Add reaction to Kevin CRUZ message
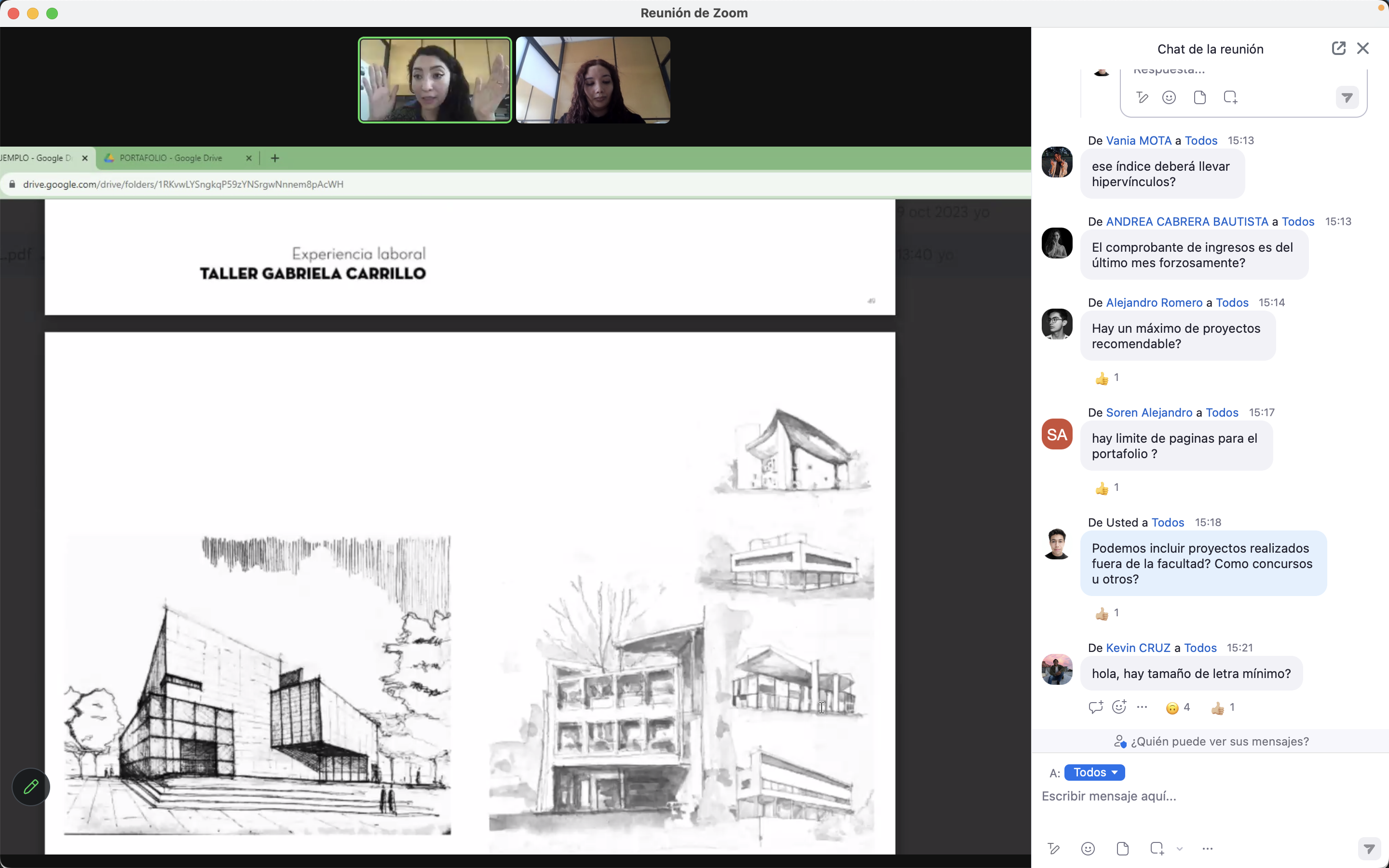This screenshot has height=868, width=1389. (1119, 707)
